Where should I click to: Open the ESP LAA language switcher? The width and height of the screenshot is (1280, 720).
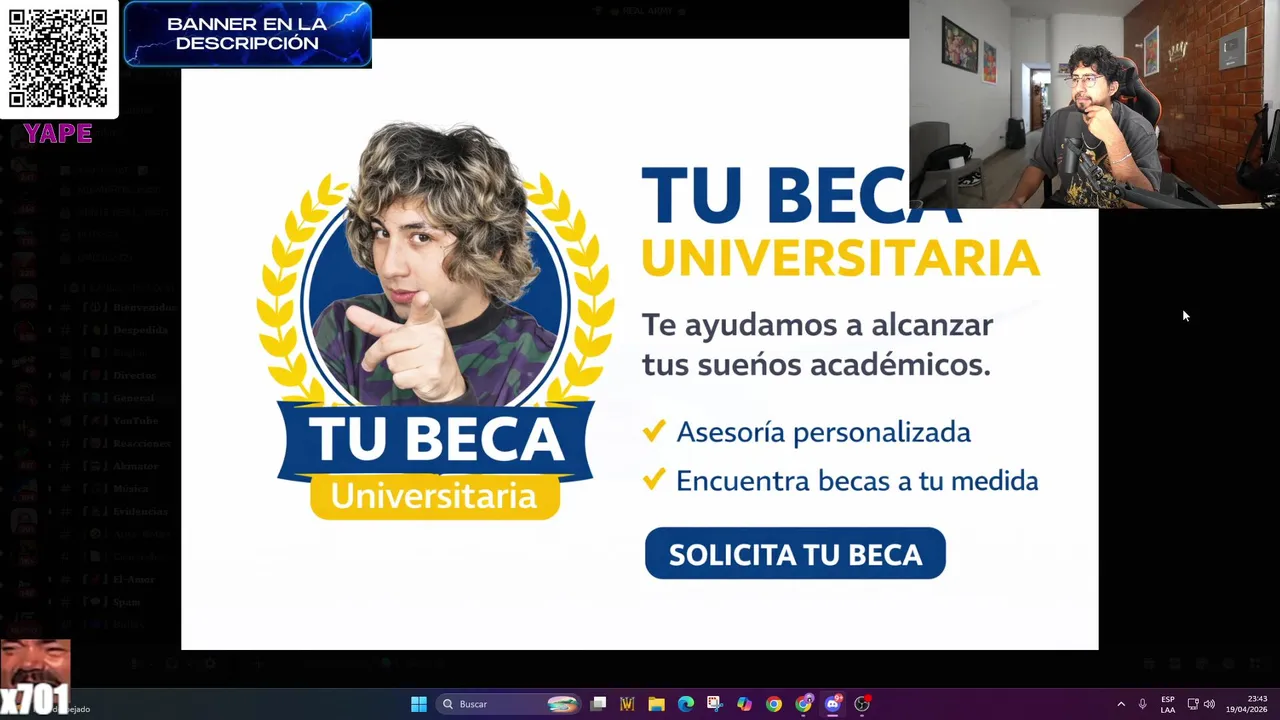[x=1168, y=704]
